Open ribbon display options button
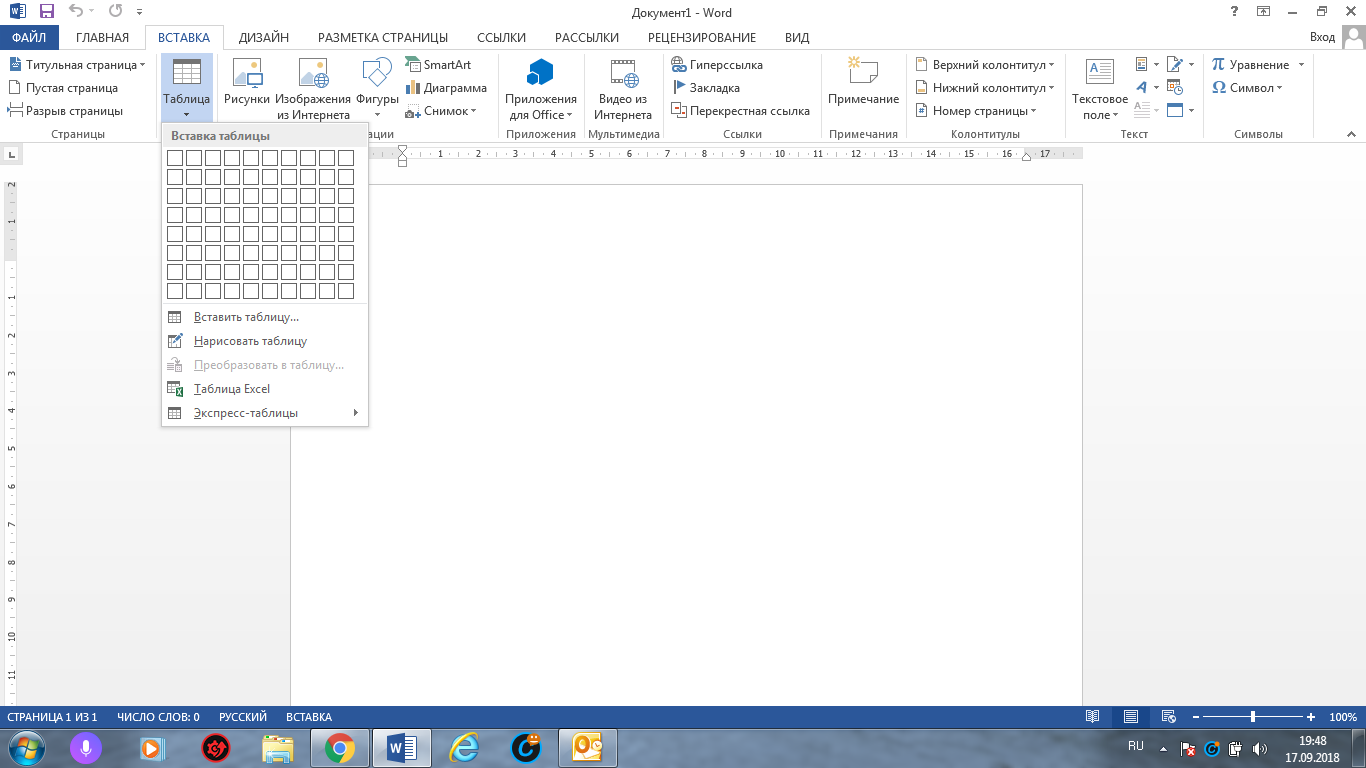The height and width of the screenshot is (768, 1366). coord(1263,12)
